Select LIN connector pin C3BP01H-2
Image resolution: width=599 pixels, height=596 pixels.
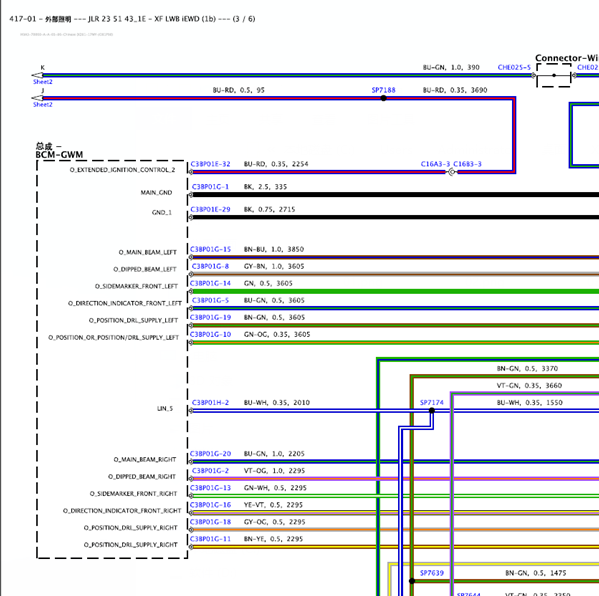point(210,402)
